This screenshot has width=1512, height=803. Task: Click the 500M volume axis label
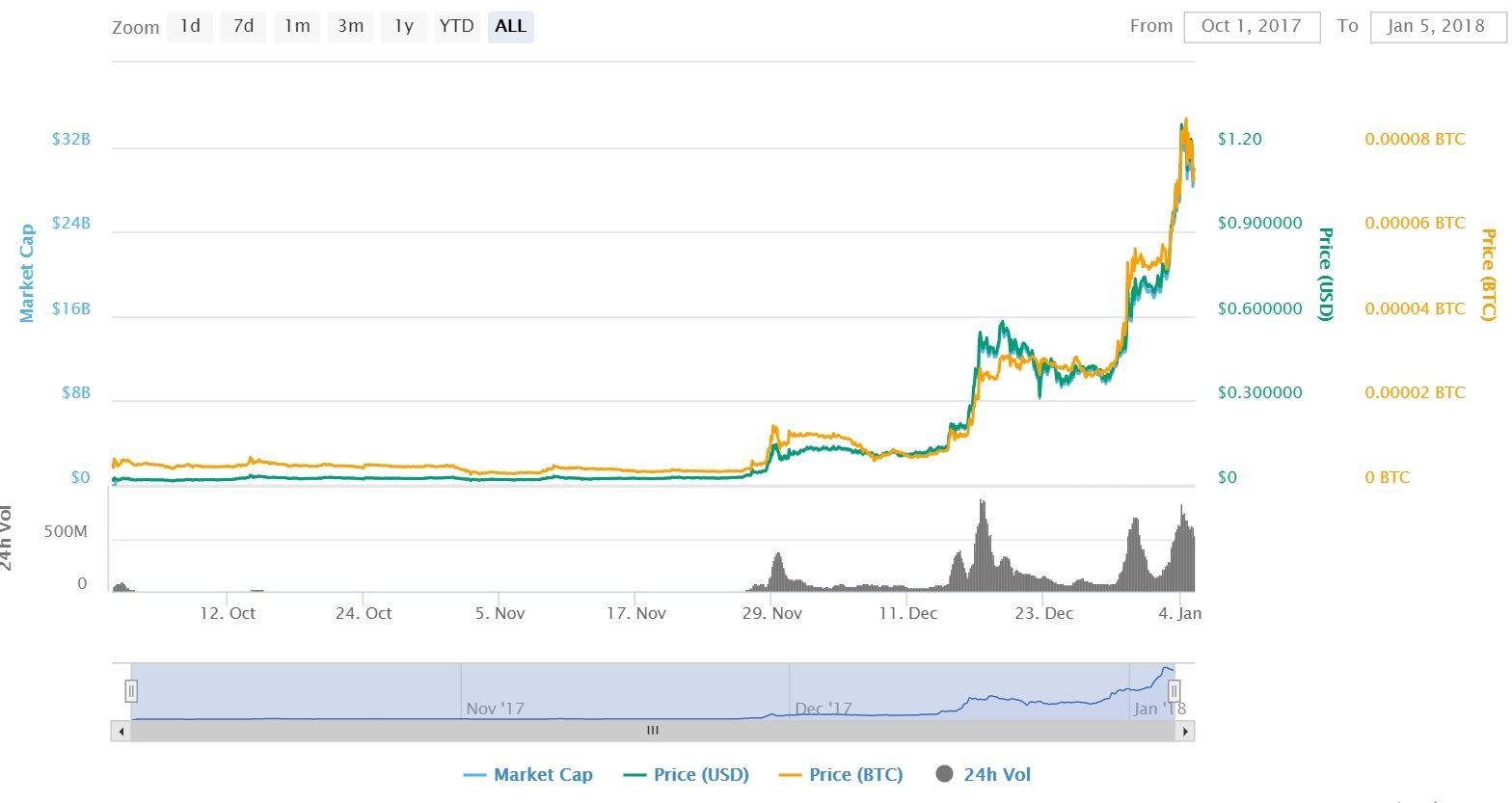[66, 532]
